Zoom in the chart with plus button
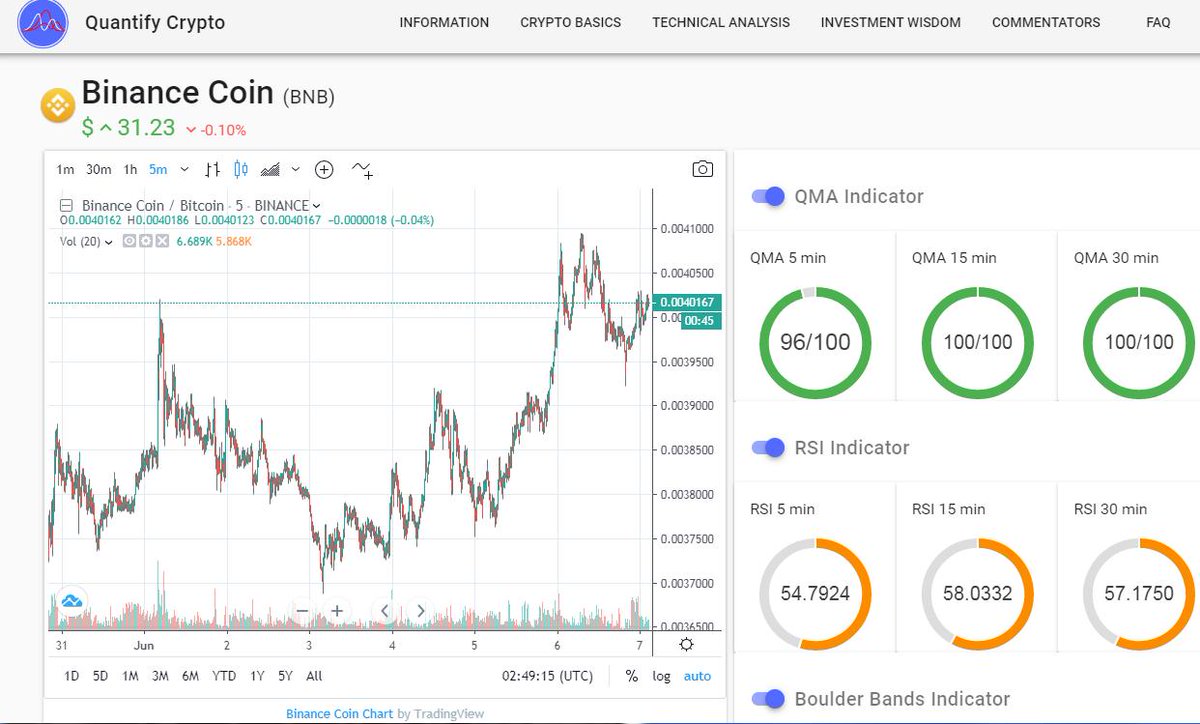Screen dimensions: 1200x724 tap(337, 611)
